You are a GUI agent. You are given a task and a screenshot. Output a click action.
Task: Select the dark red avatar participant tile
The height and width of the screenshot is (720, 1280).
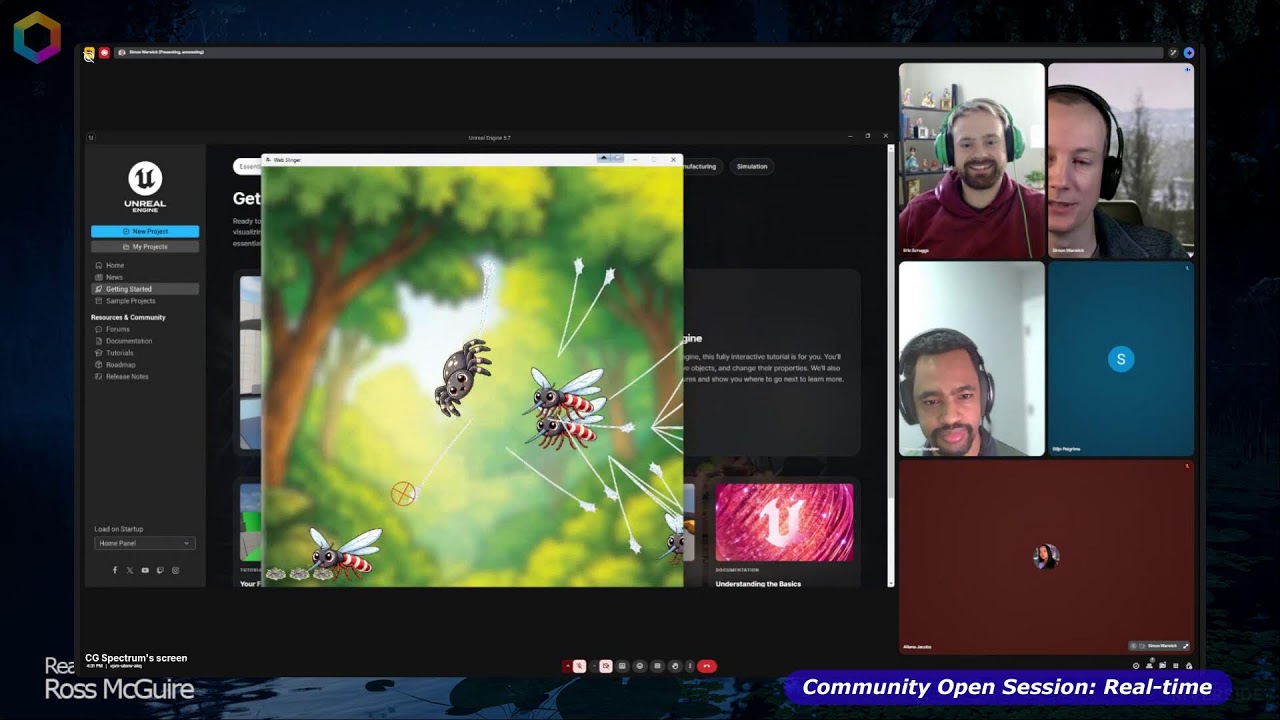[x=1046, y=556]
